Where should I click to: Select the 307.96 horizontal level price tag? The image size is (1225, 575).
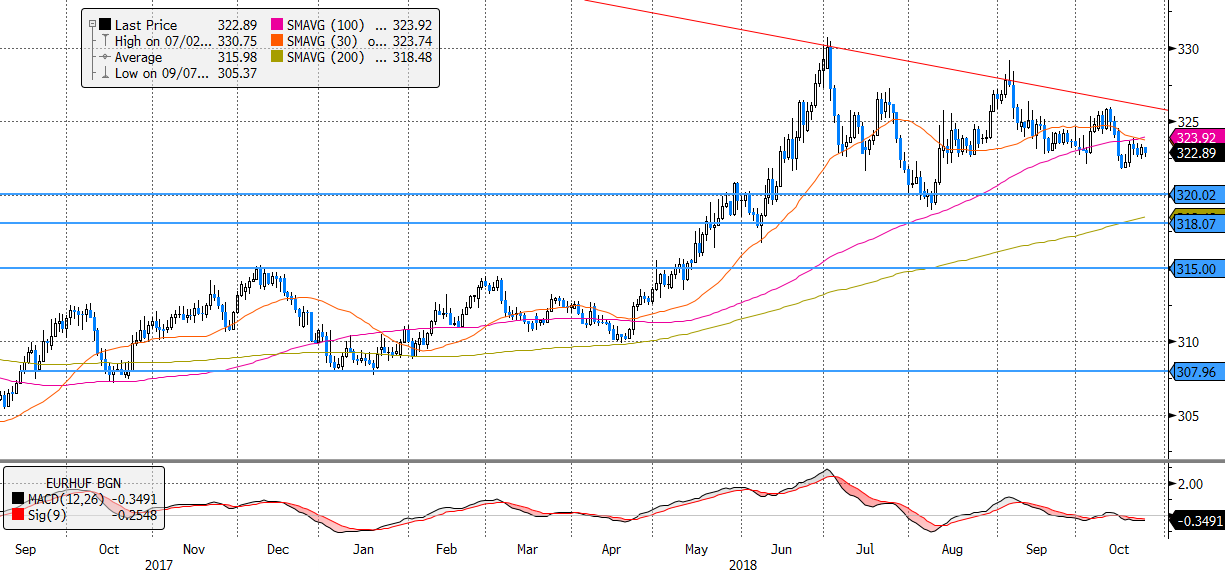point(1195,372)
